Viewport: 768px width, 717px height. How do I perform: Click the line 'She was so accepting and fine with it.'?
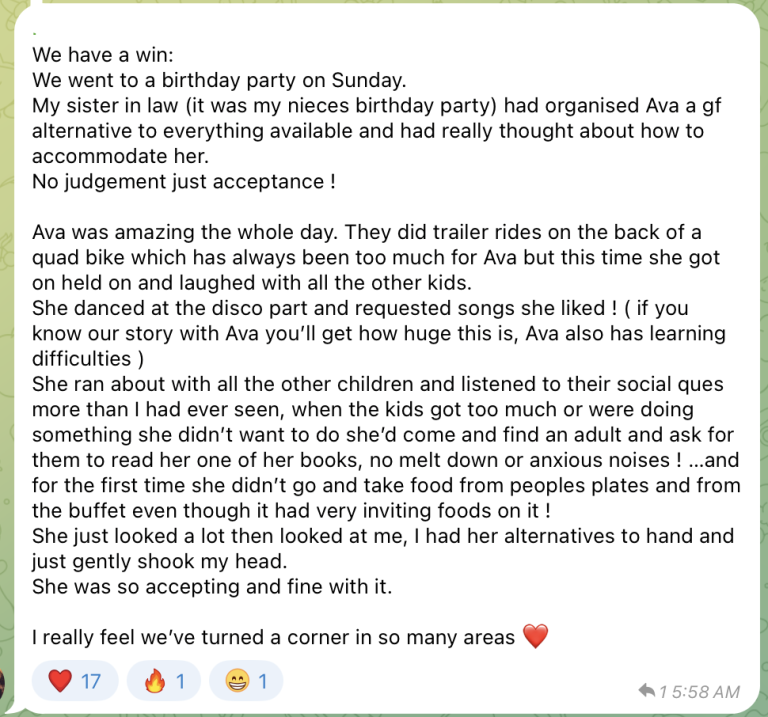(x=212, y=586)
